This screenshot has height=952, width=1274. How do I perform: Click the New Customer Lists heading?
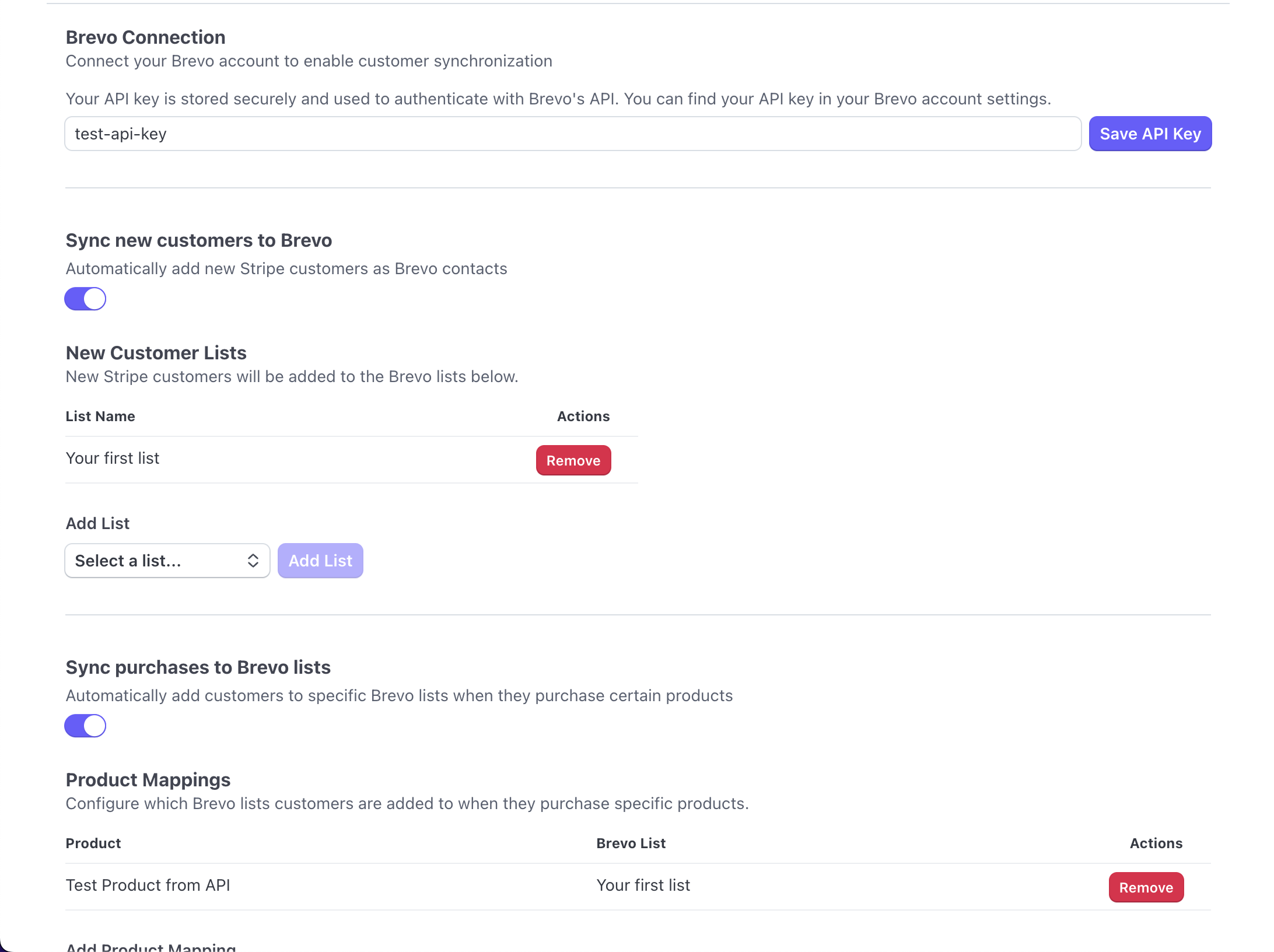(156, 353)
